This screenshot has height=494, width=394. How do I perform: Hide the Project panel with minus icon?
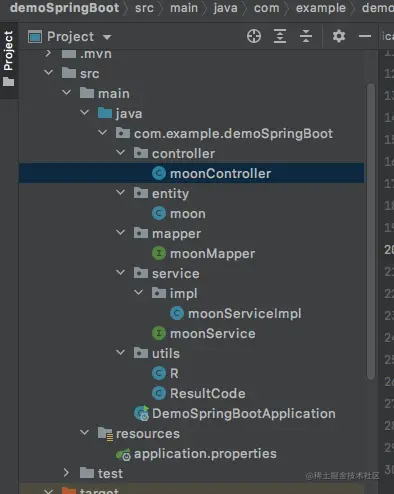point(365,36)
